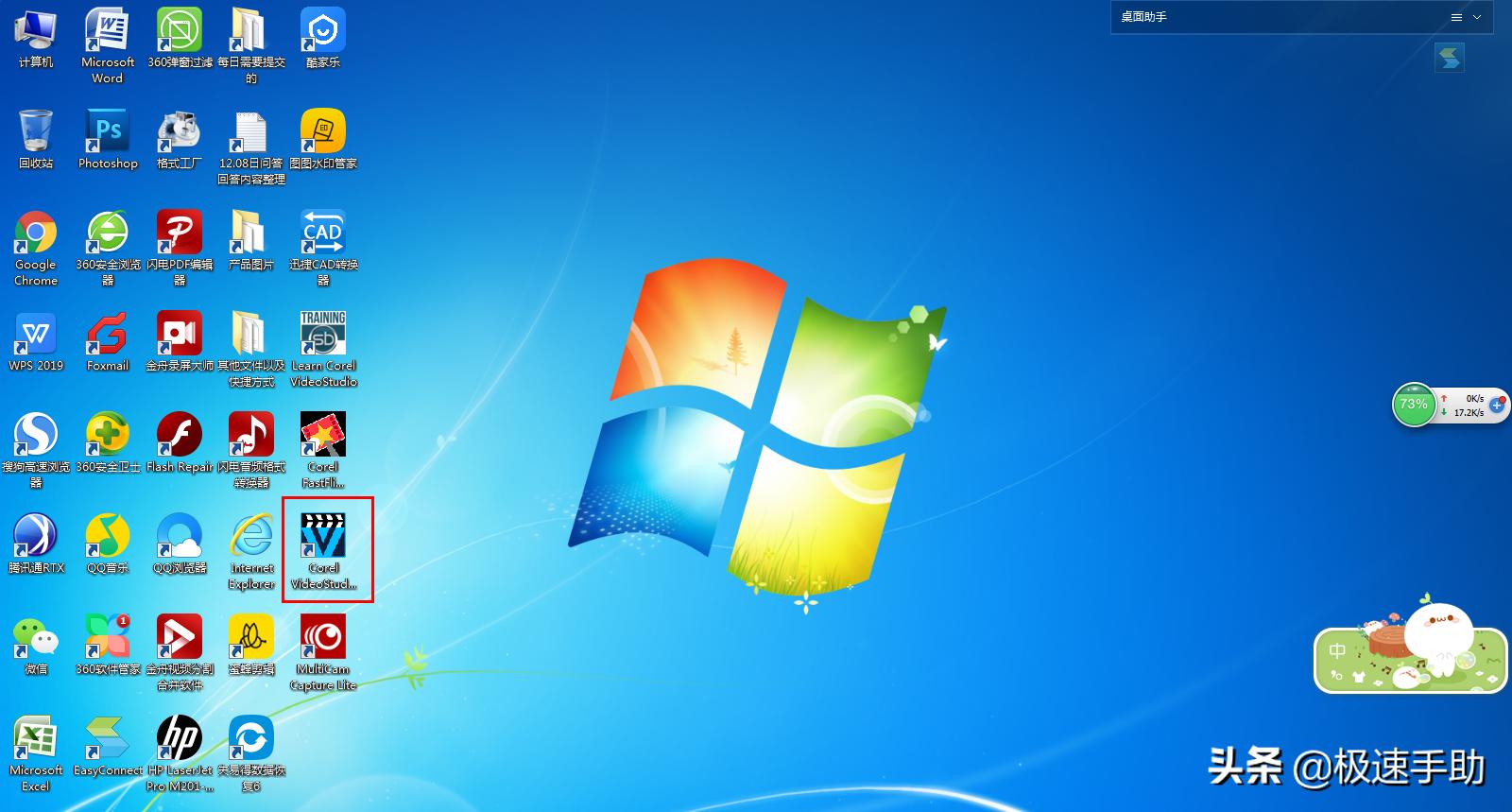
Task: Click the EasyConnect desktop icon
Action: pos(108,747)
